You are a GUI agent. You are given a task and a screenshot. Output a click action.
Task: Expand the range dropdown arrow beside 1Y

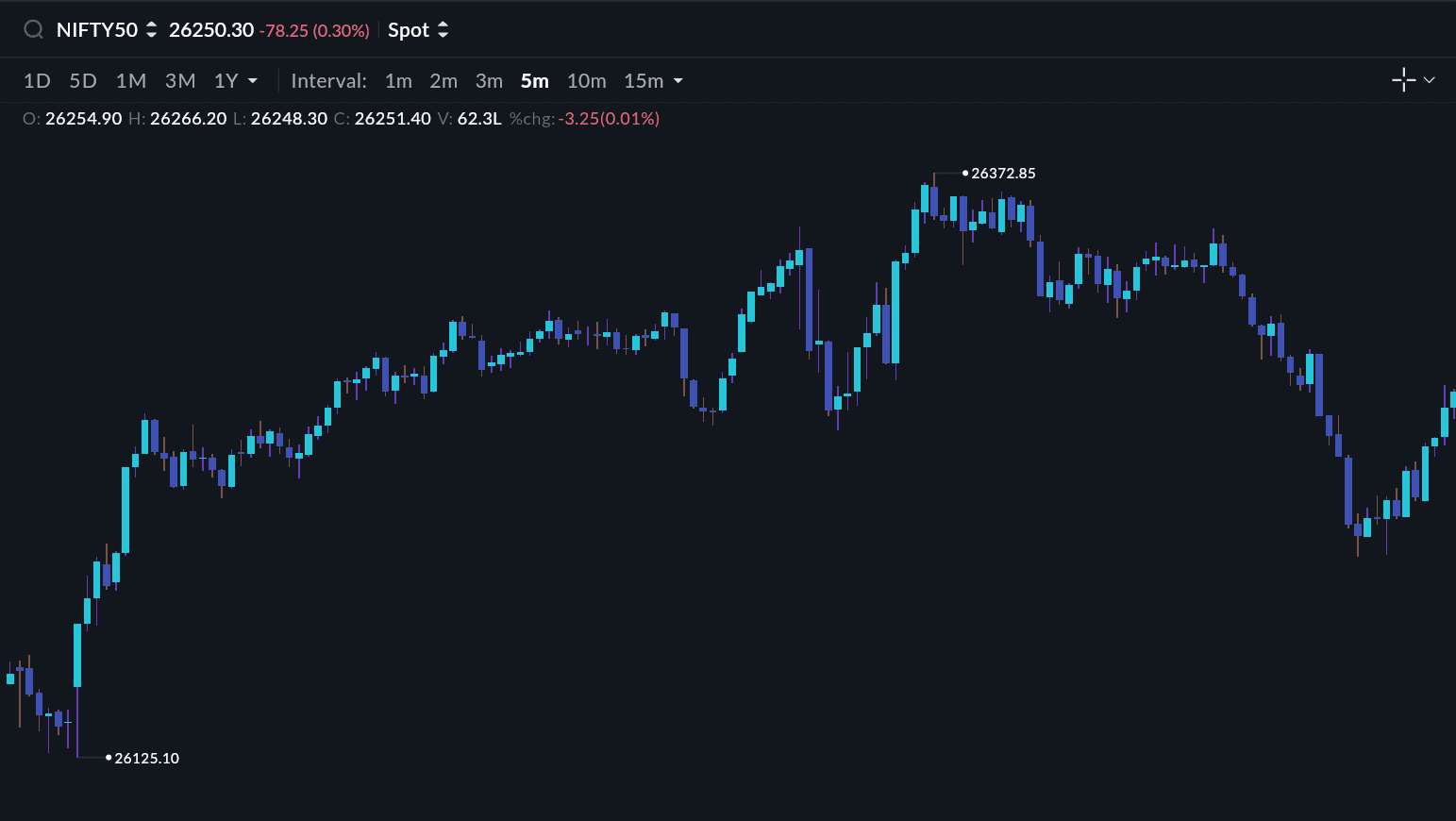pyautogui.click(x=253, y=81)
